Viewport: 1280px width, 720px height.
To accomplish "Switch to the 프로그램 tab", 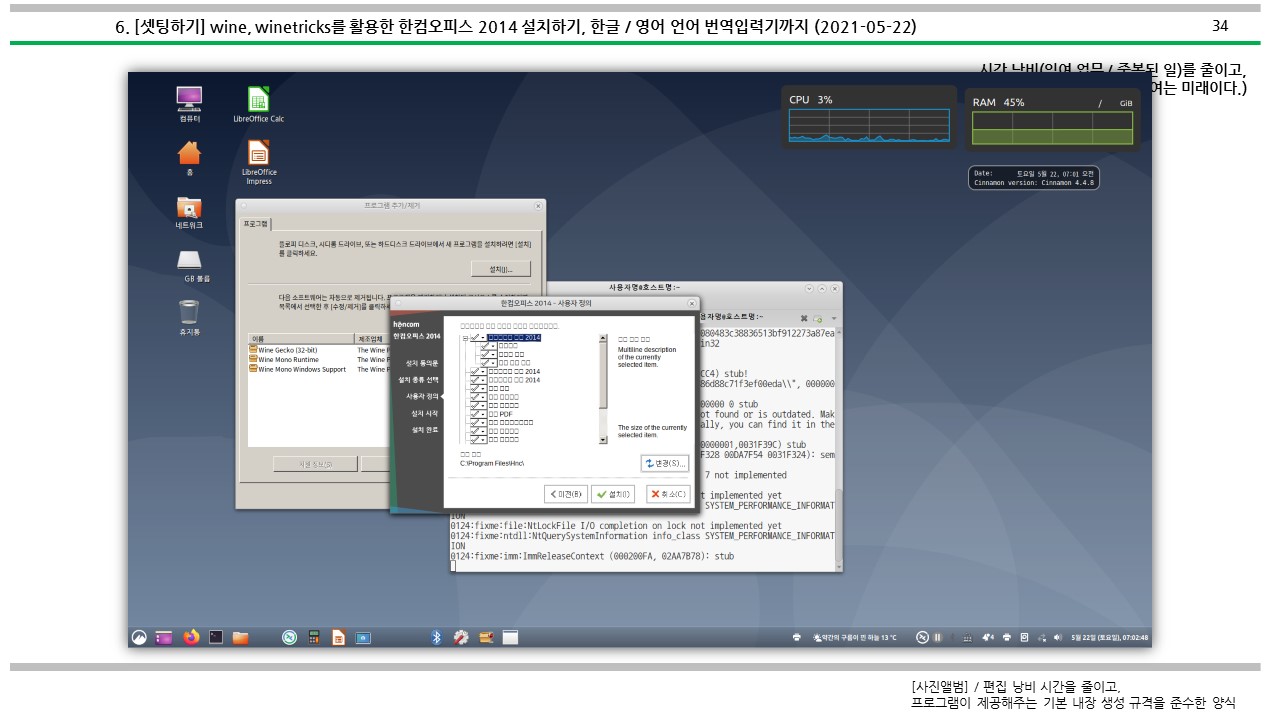I will 256,224.
